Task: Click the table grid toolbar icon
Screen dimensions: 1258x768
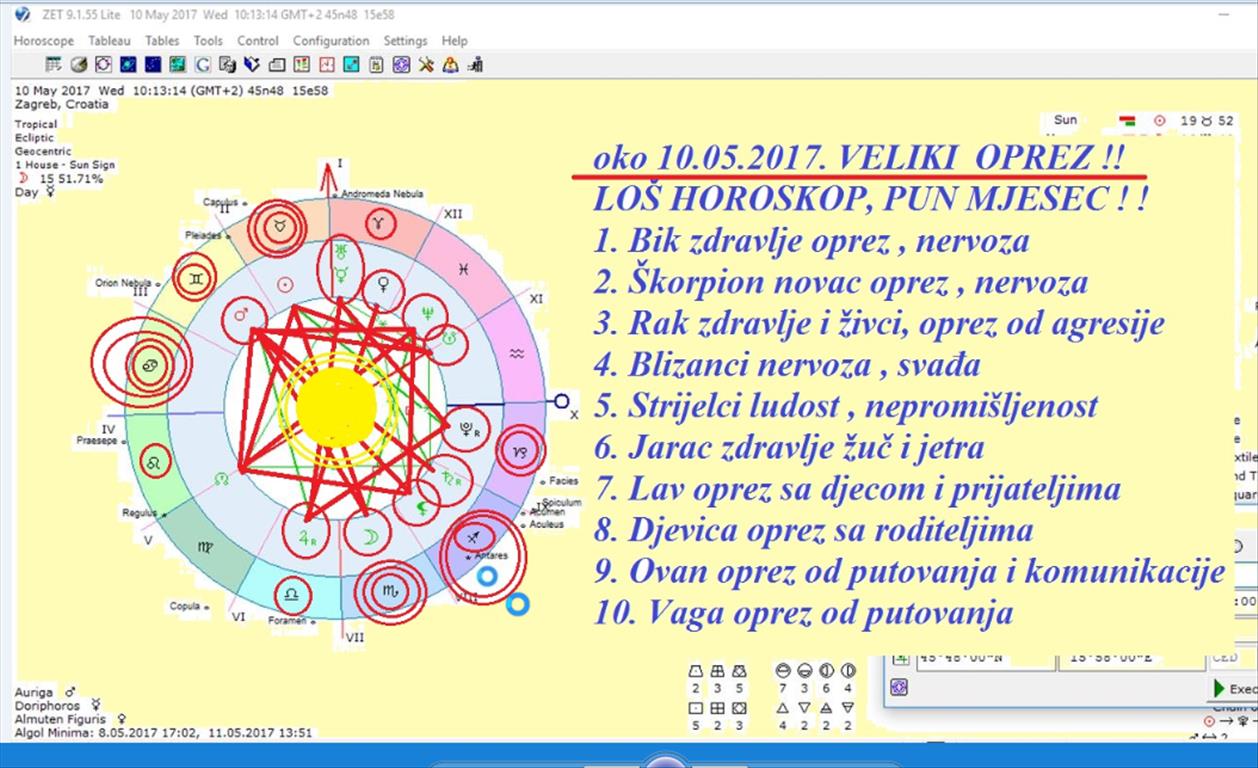Action: 53,65
